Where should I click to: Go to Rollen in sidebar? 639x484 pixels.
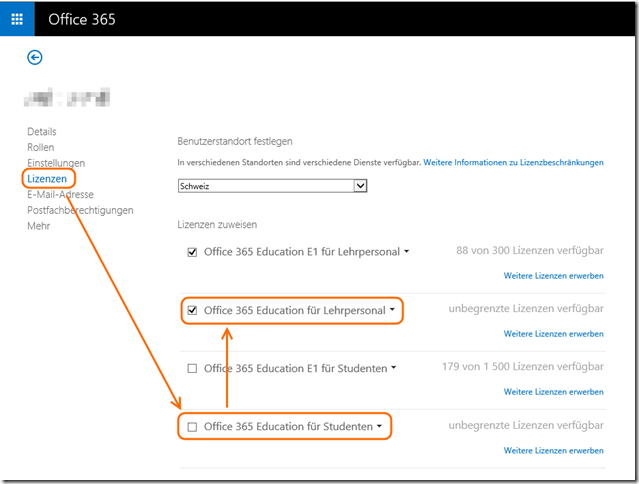41,147
